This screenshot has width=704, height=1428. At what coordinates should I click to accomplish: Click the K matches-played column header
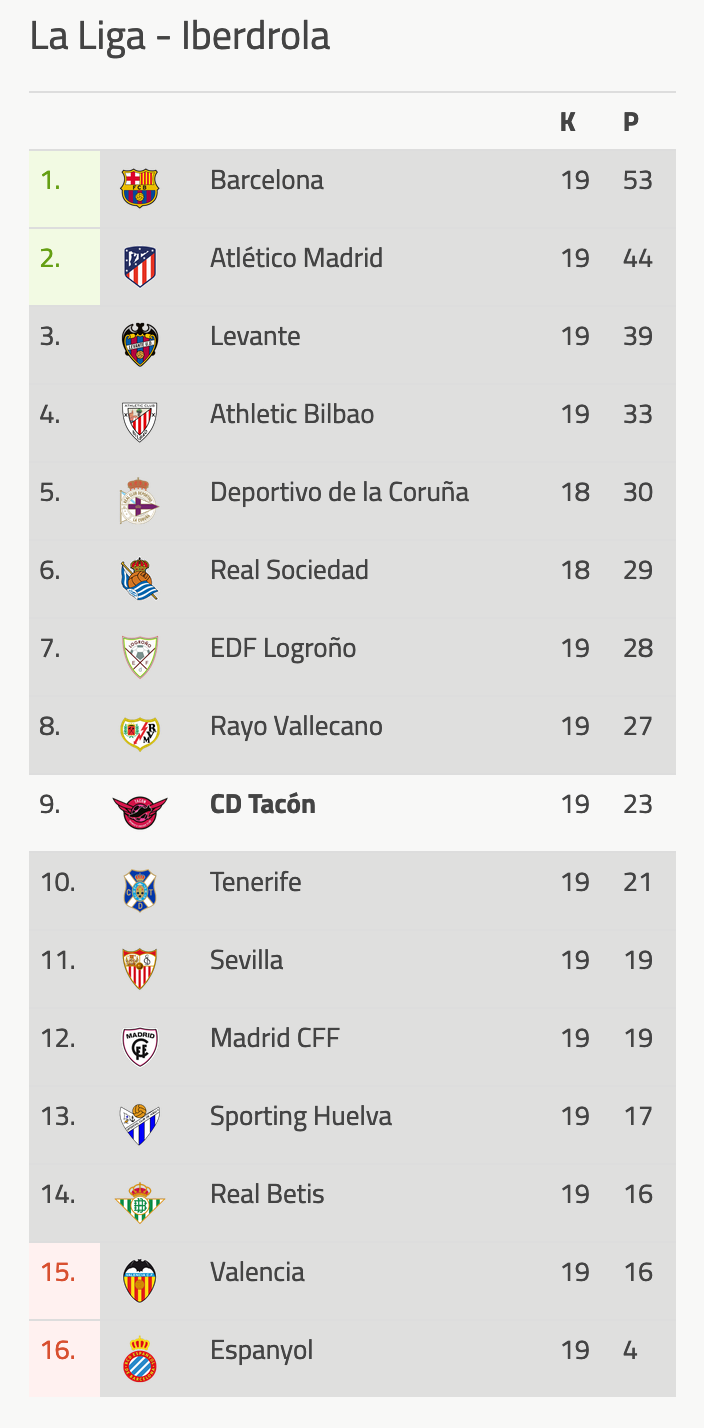(x=568, y=122)
